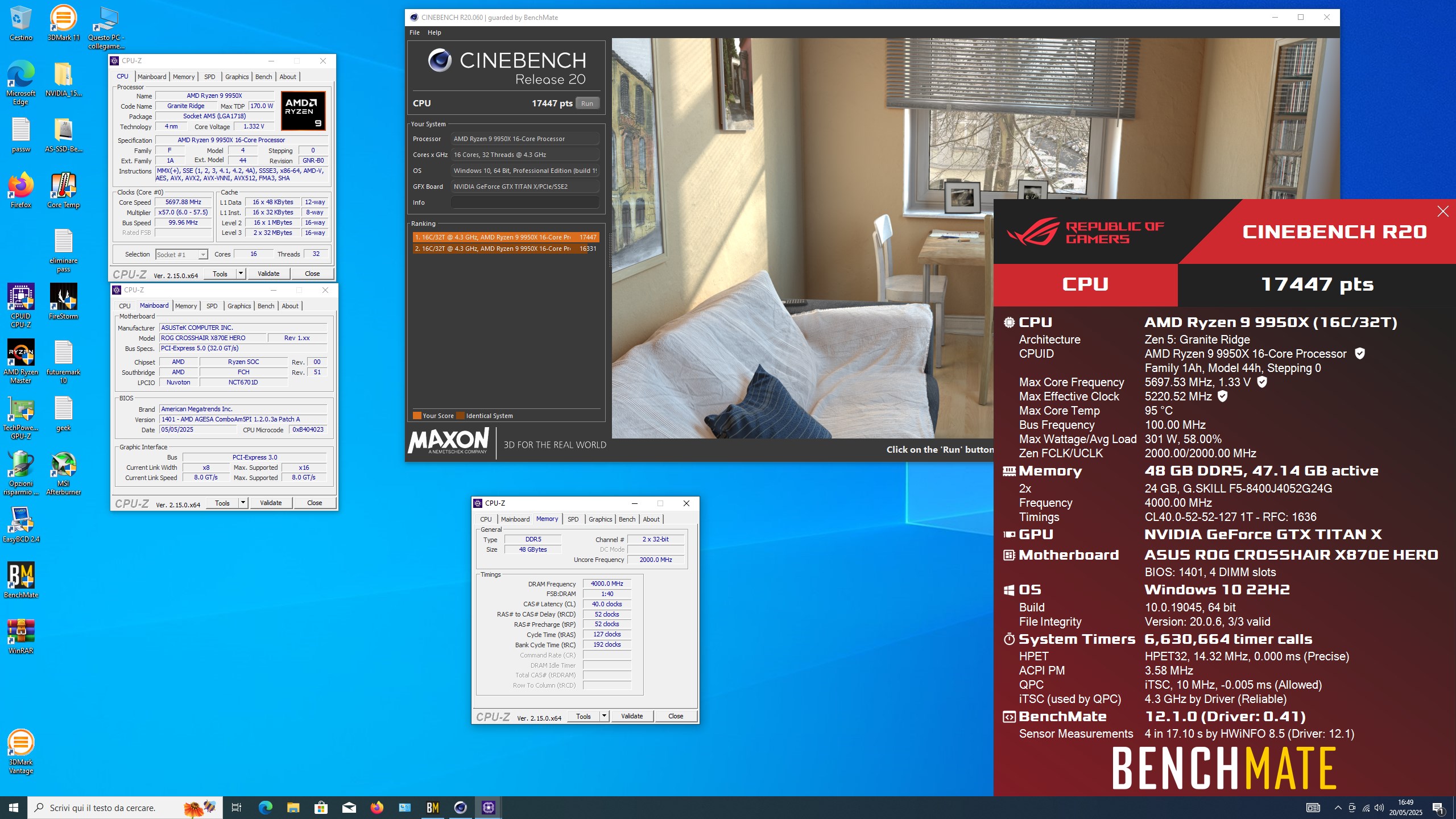This screenshot has height=819, width=1456.
Task: Open Cinebench File menu
Action: point(415,32)
